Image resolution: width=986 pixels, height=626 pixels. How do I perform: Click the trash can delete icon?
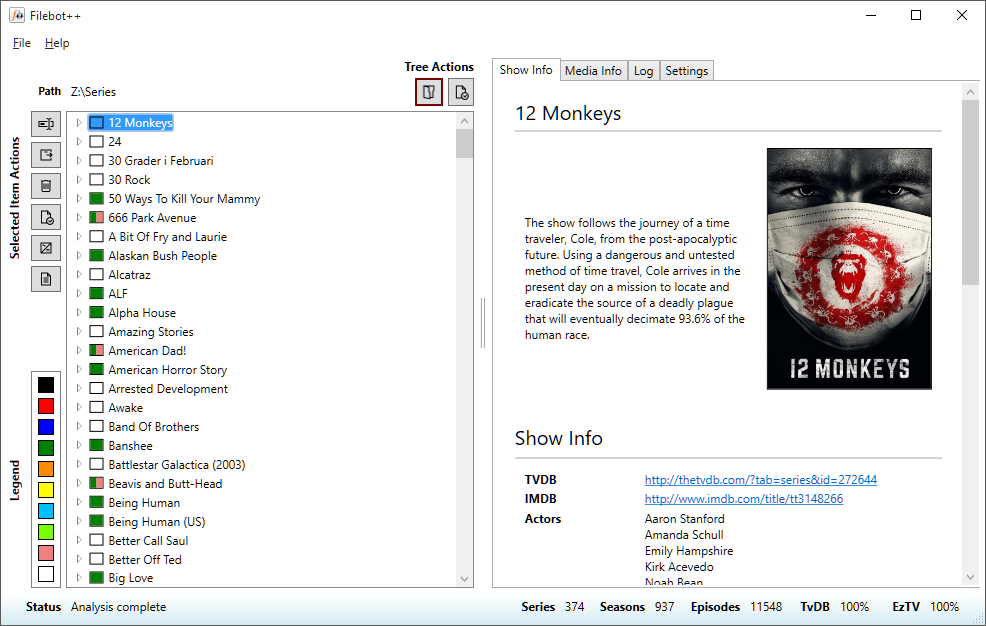[46, 186]
